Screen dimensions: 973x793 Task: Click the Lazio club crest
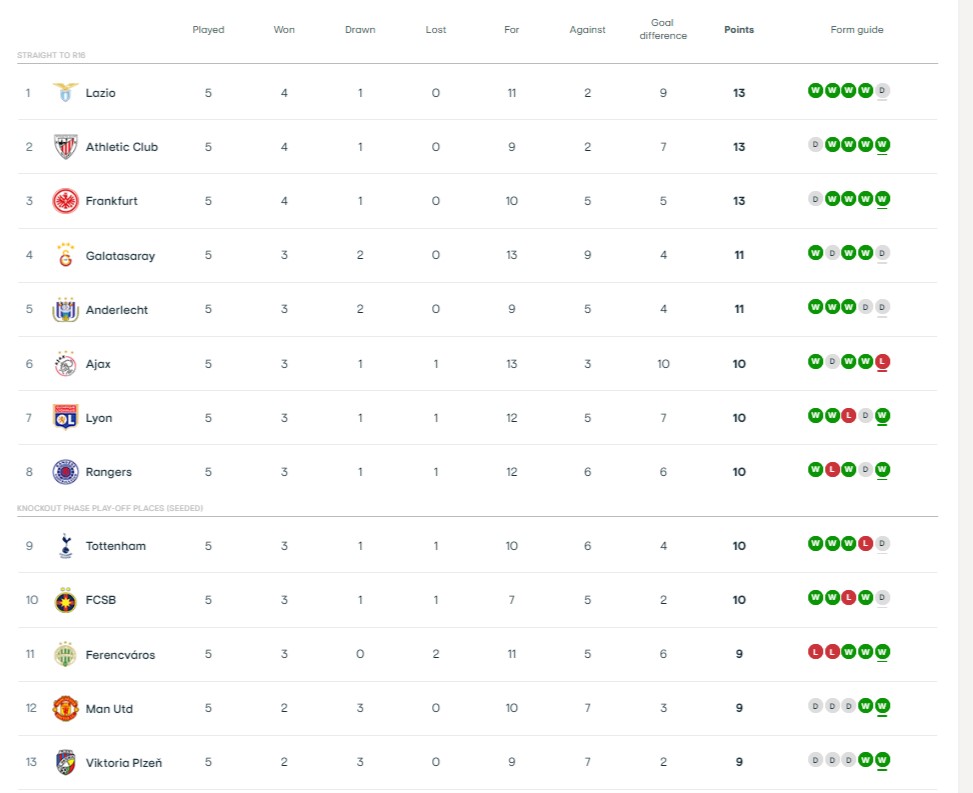[x=65, y=92]
